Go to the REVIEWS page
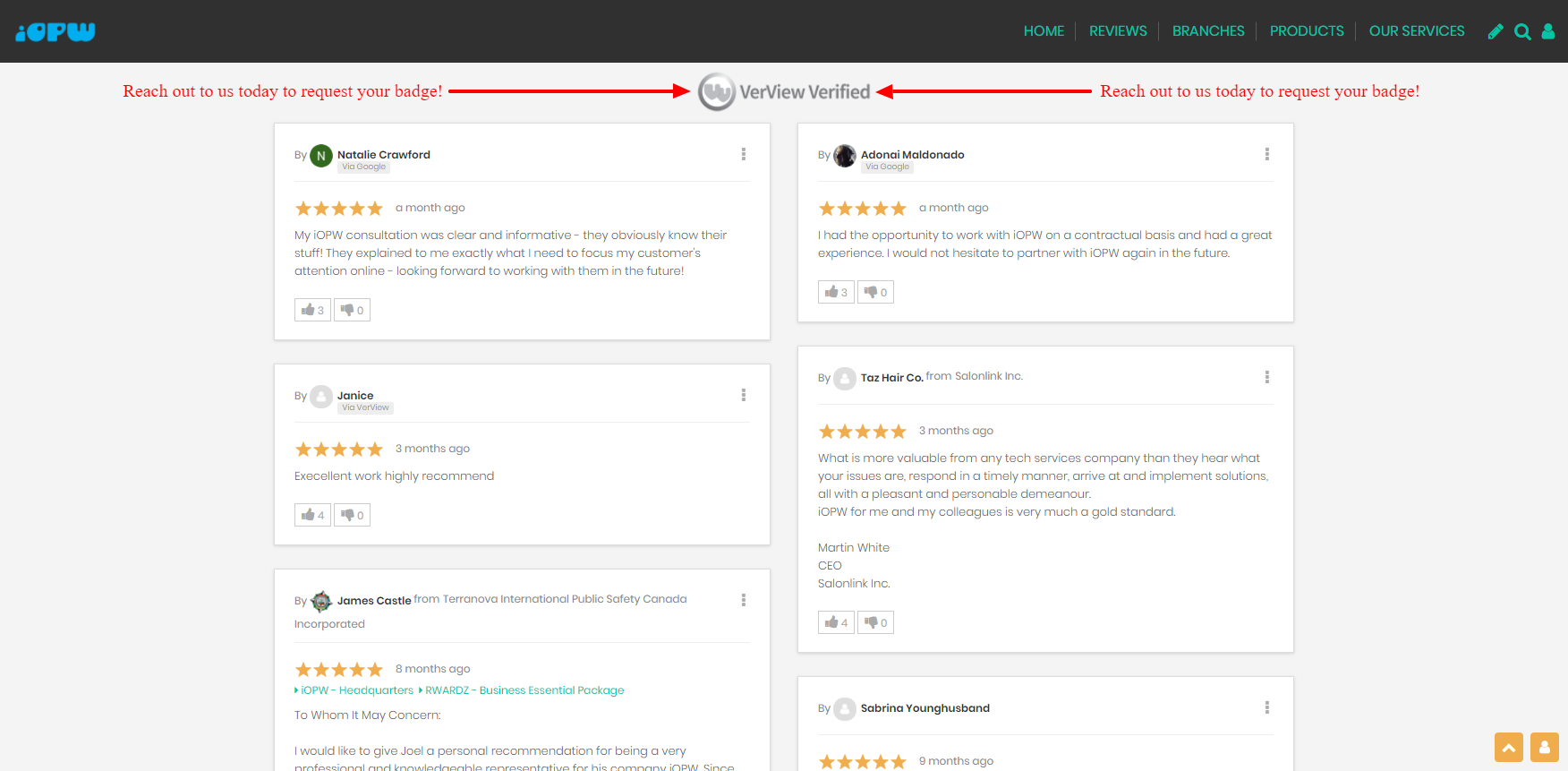Image resolution: width=1568 pixels, height=771 pixels. [x=1118, y=31]
